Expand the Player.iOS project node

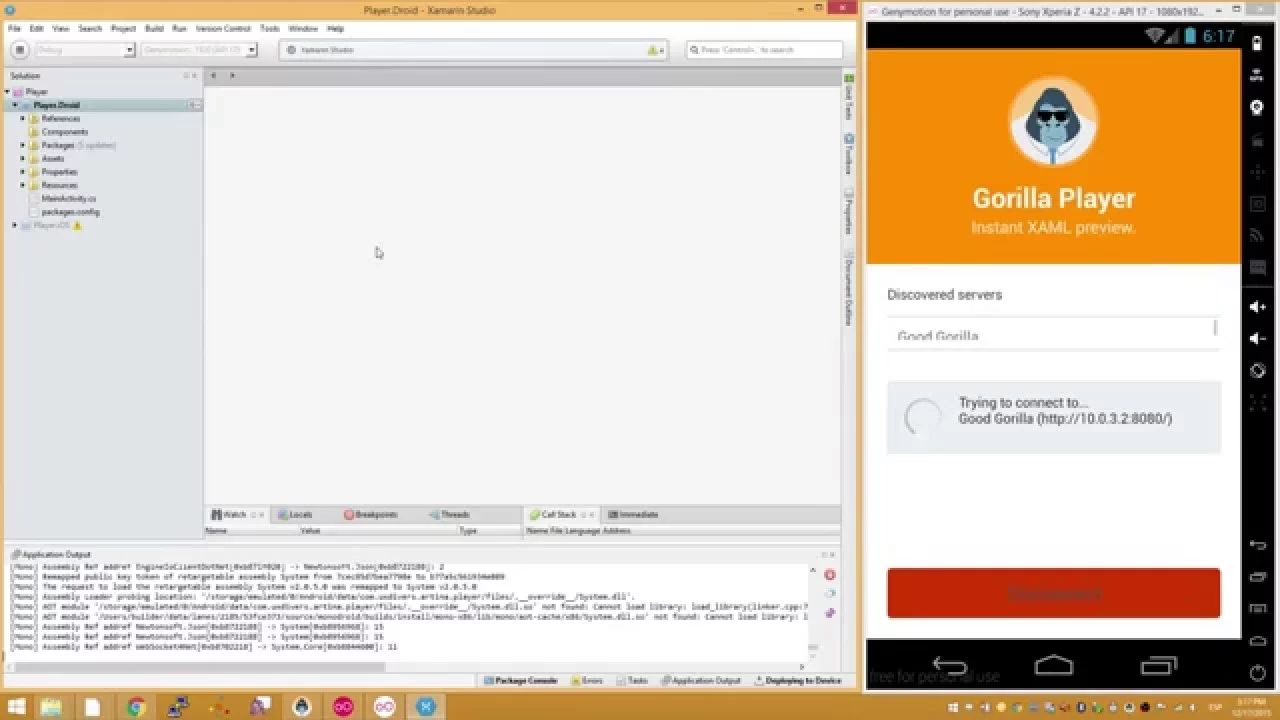pyautogui.click(x=15, y=225)
